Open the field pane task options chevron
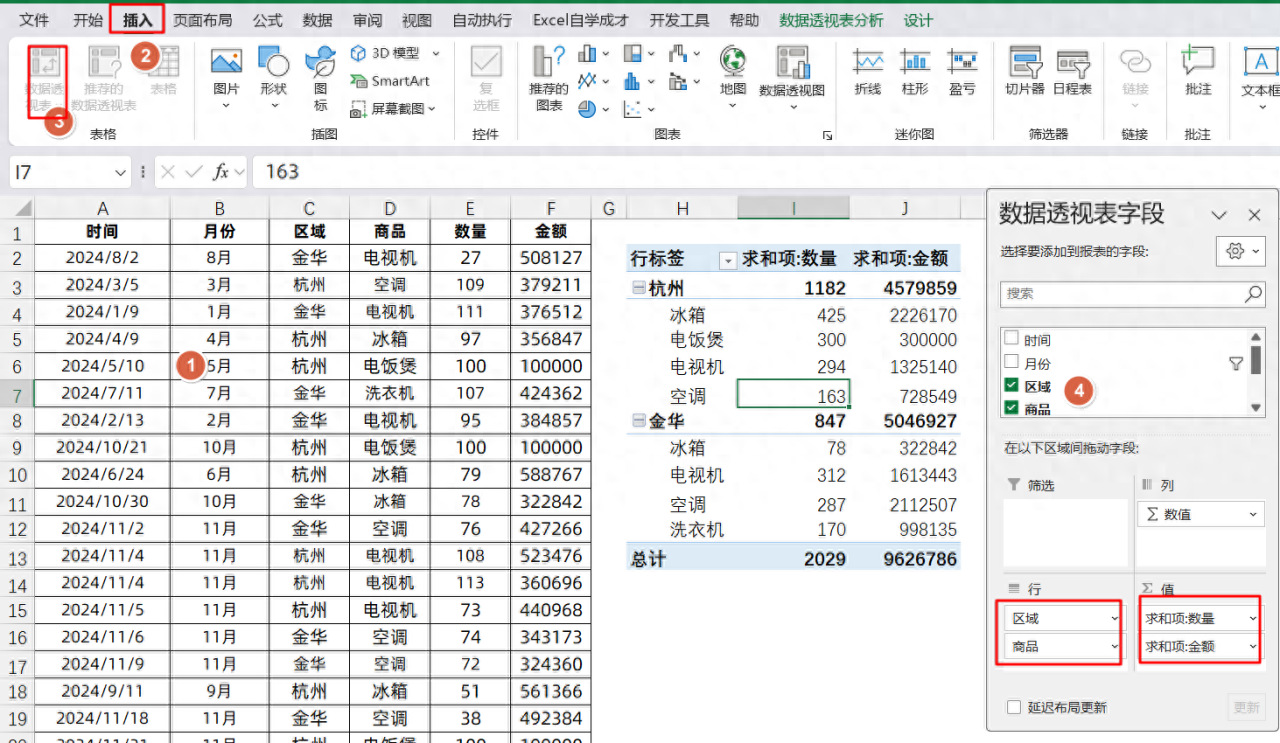 [x=1219, y=215]
